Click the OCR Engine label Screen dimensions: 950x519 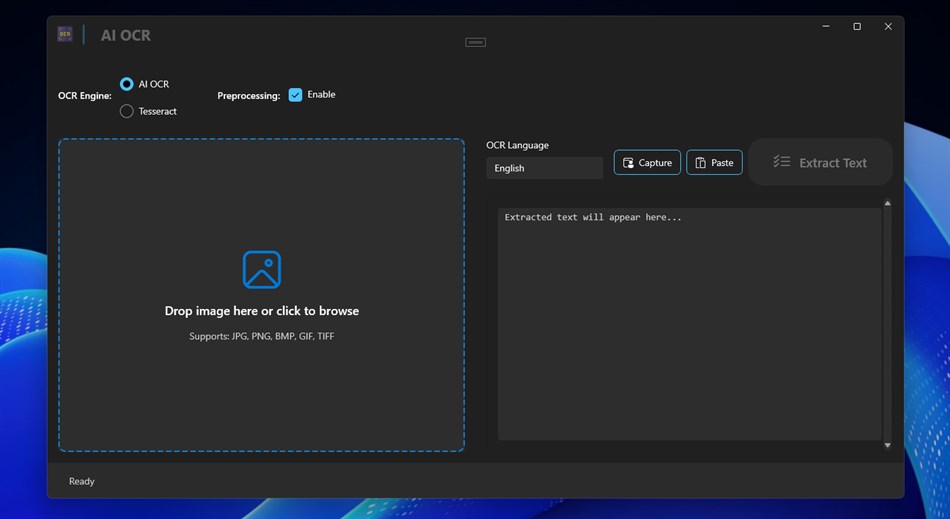pyautogui.click(x=85, y=96)
